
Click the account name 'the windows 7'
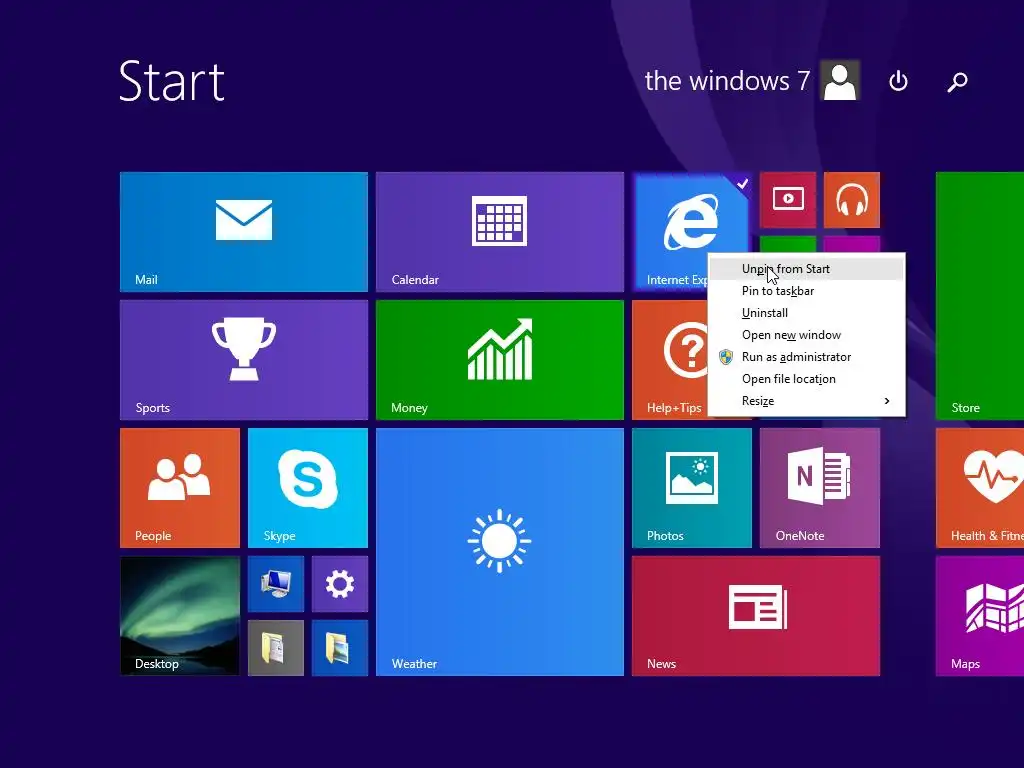[727, 81]
